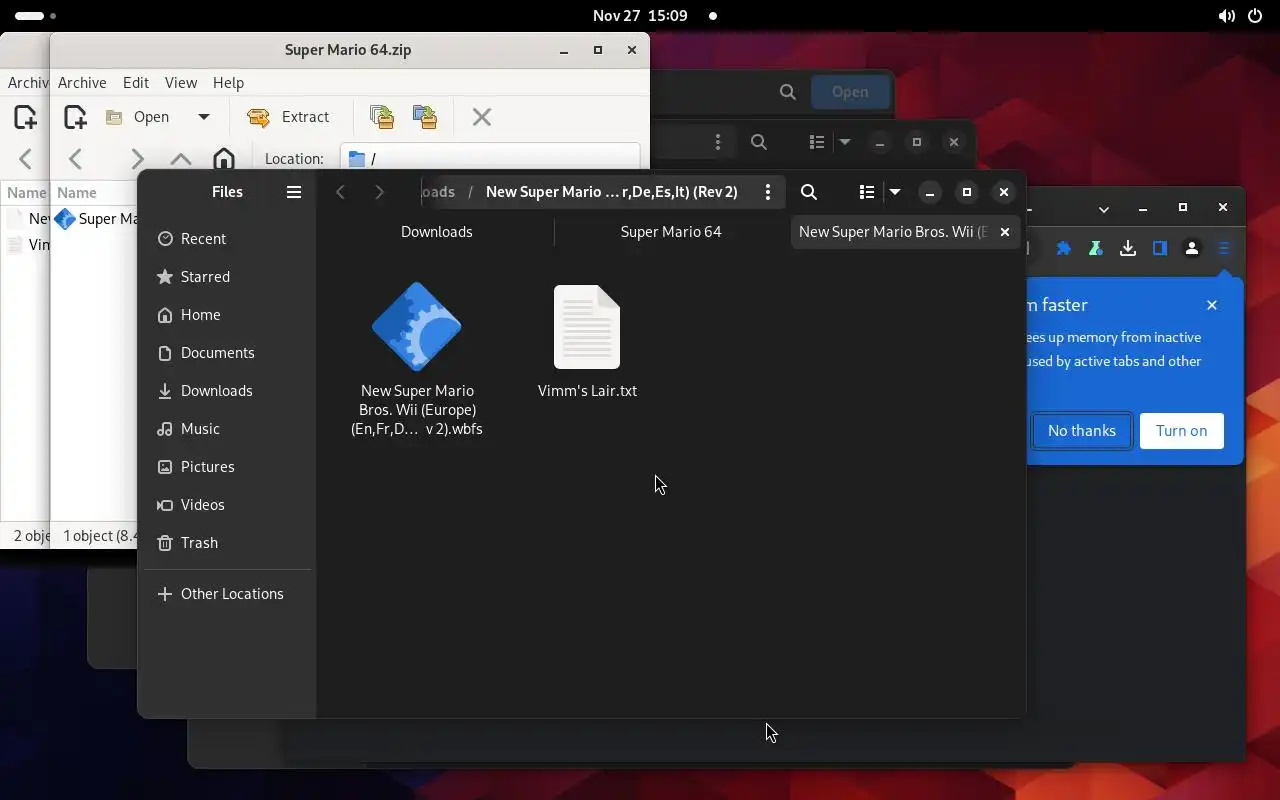This screenshot has width=1280, height=800.
Task: Open Other Locations in Files sidebar
Action: click(x=227, y=594)
